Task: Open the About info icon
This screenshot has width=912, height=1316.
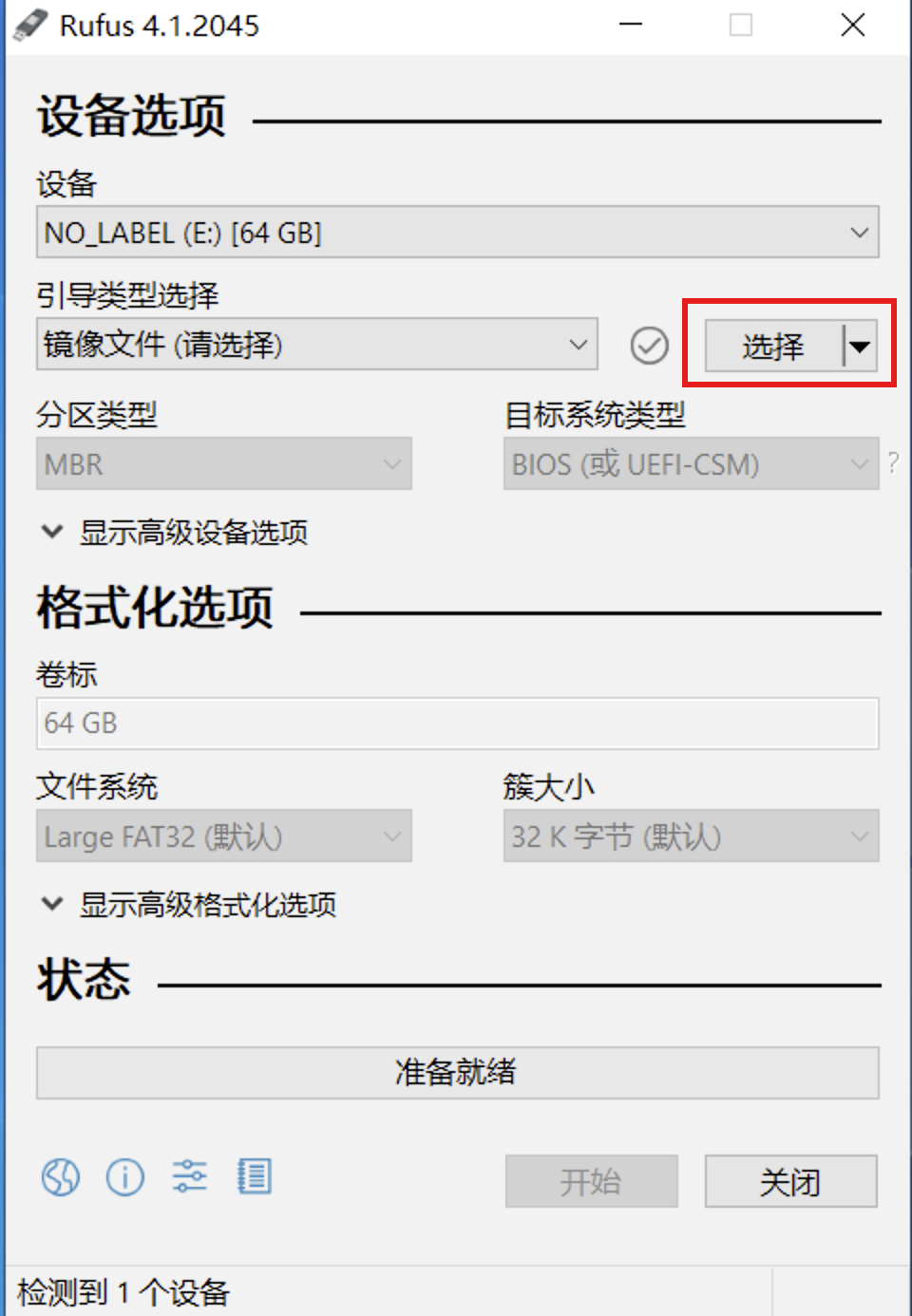Action: [125, 1177]
